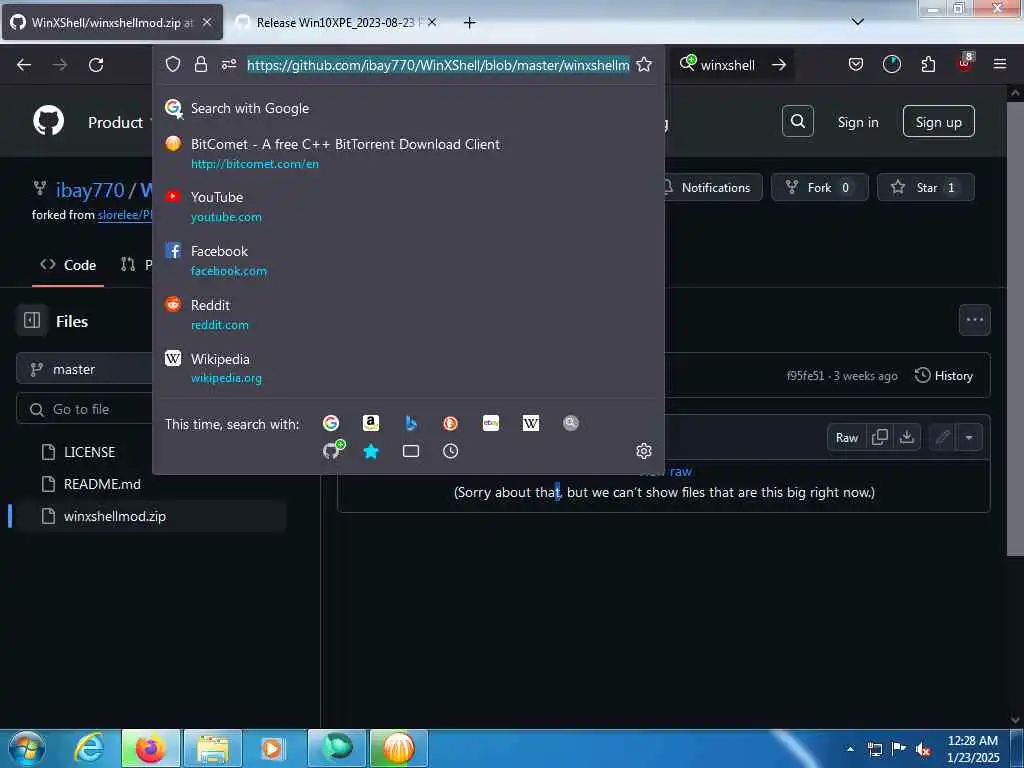Download raw file icon

[906, 437]
